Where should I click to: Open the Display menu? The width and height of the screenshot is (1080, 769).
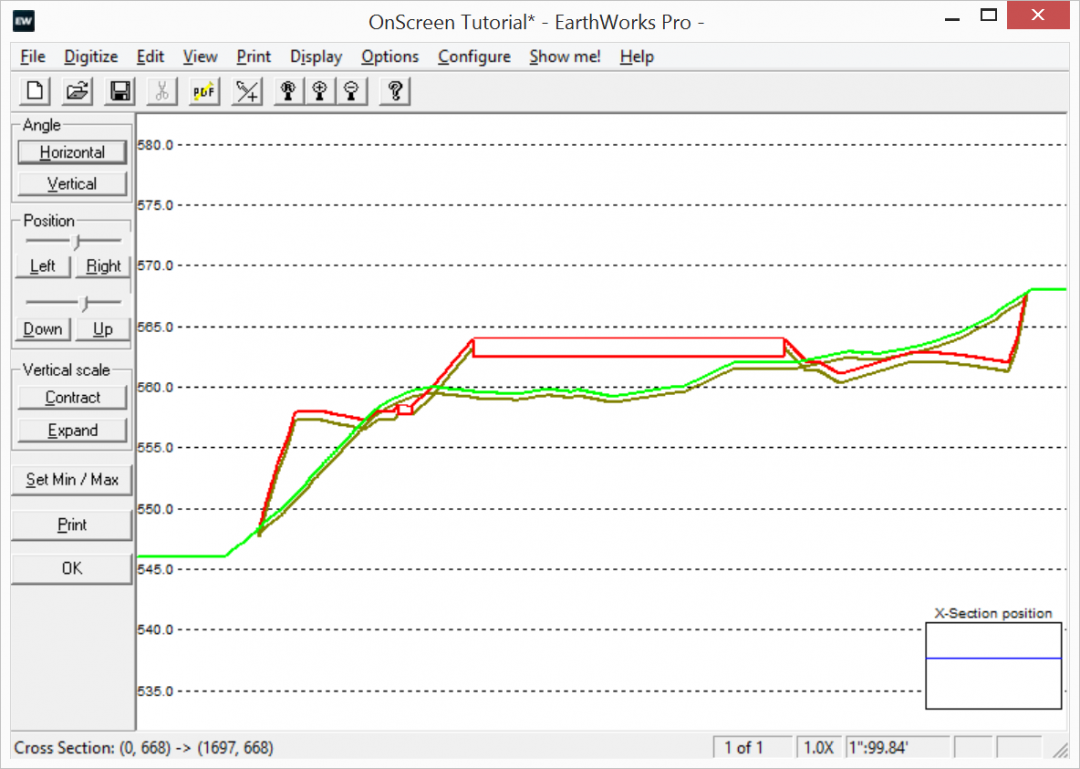pos(315,57)
